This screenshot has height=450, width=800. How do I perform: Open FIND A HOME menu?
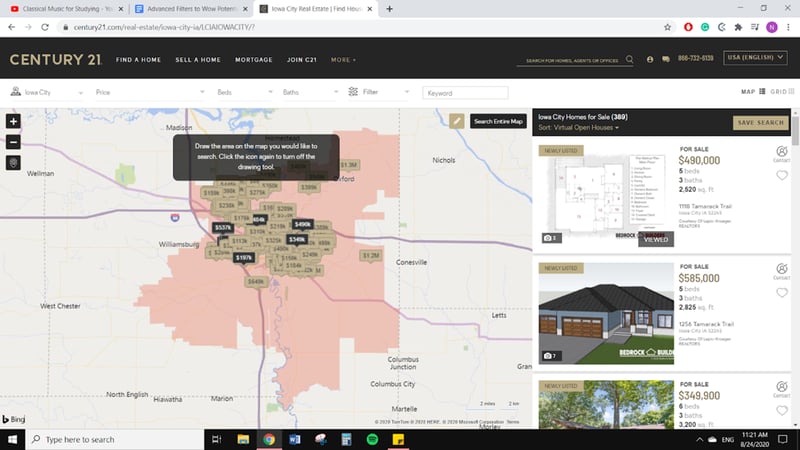click(138, 60)
